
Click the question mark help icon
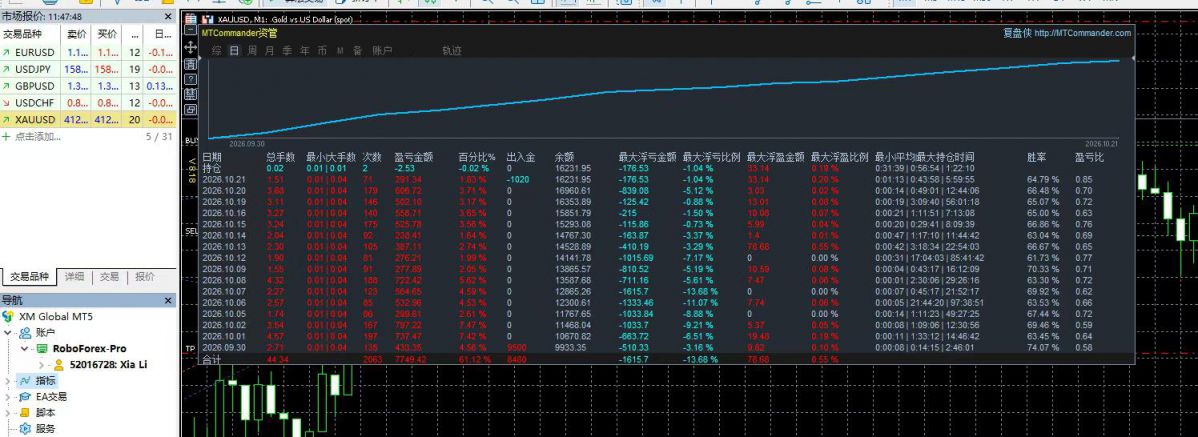190,79
